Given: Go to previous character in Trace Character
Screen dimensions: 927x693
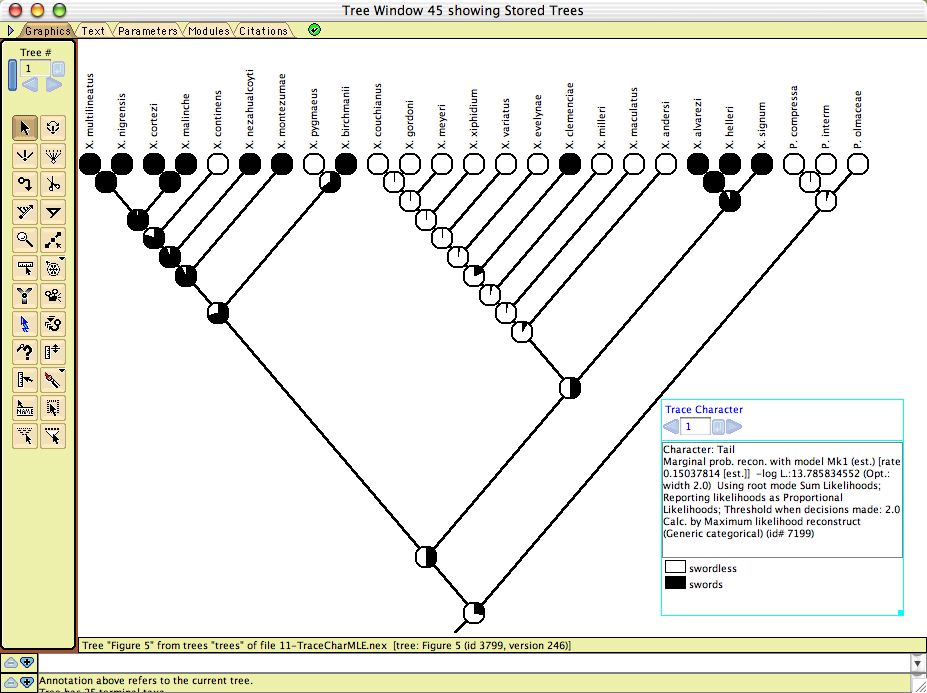Looking at the screenshot, I should click(x=671, y=427).
